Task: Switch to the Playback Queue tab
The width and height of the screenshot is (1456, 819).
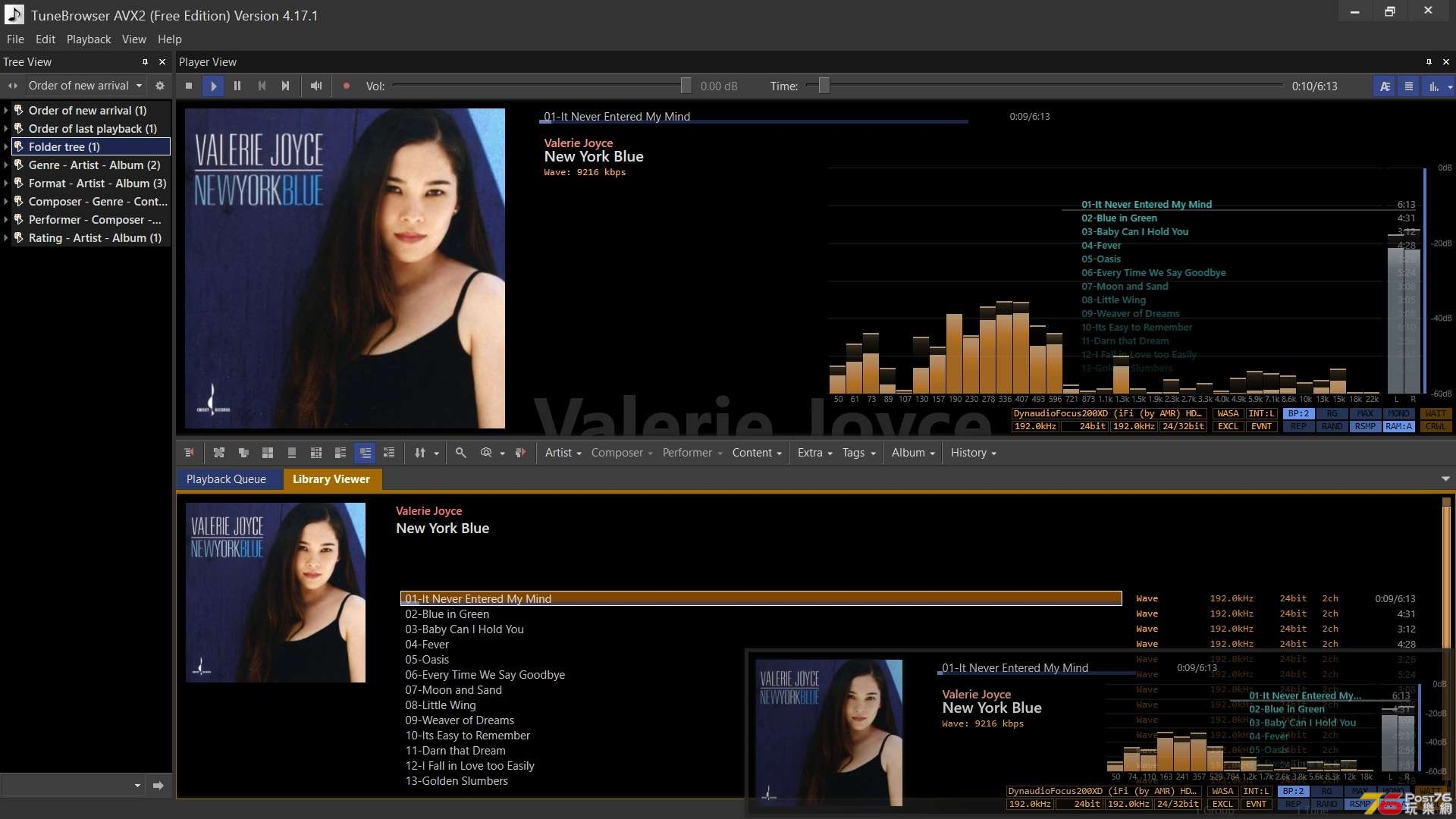Action: [225, 478]
